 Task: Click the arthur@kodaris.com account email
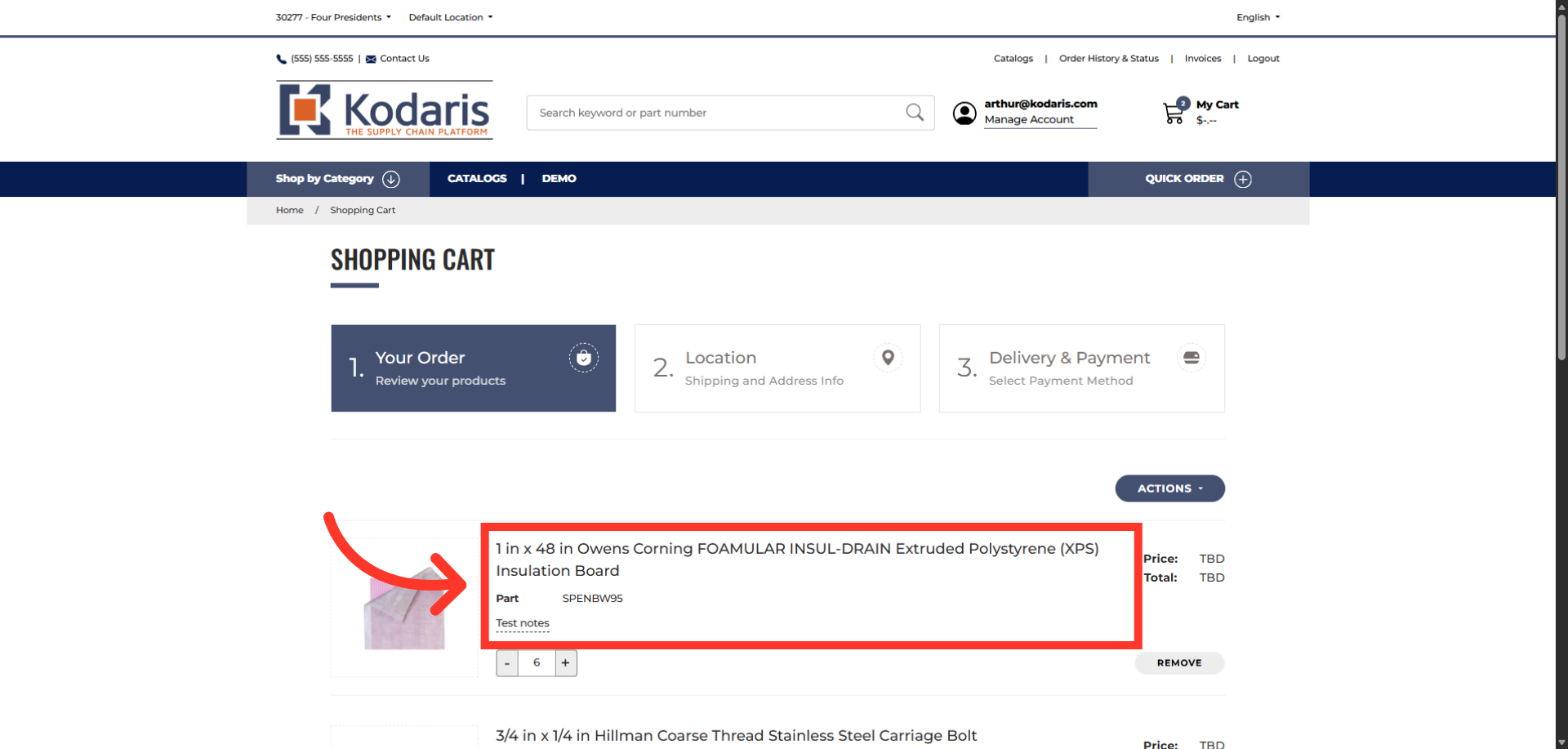(1040, 104)
